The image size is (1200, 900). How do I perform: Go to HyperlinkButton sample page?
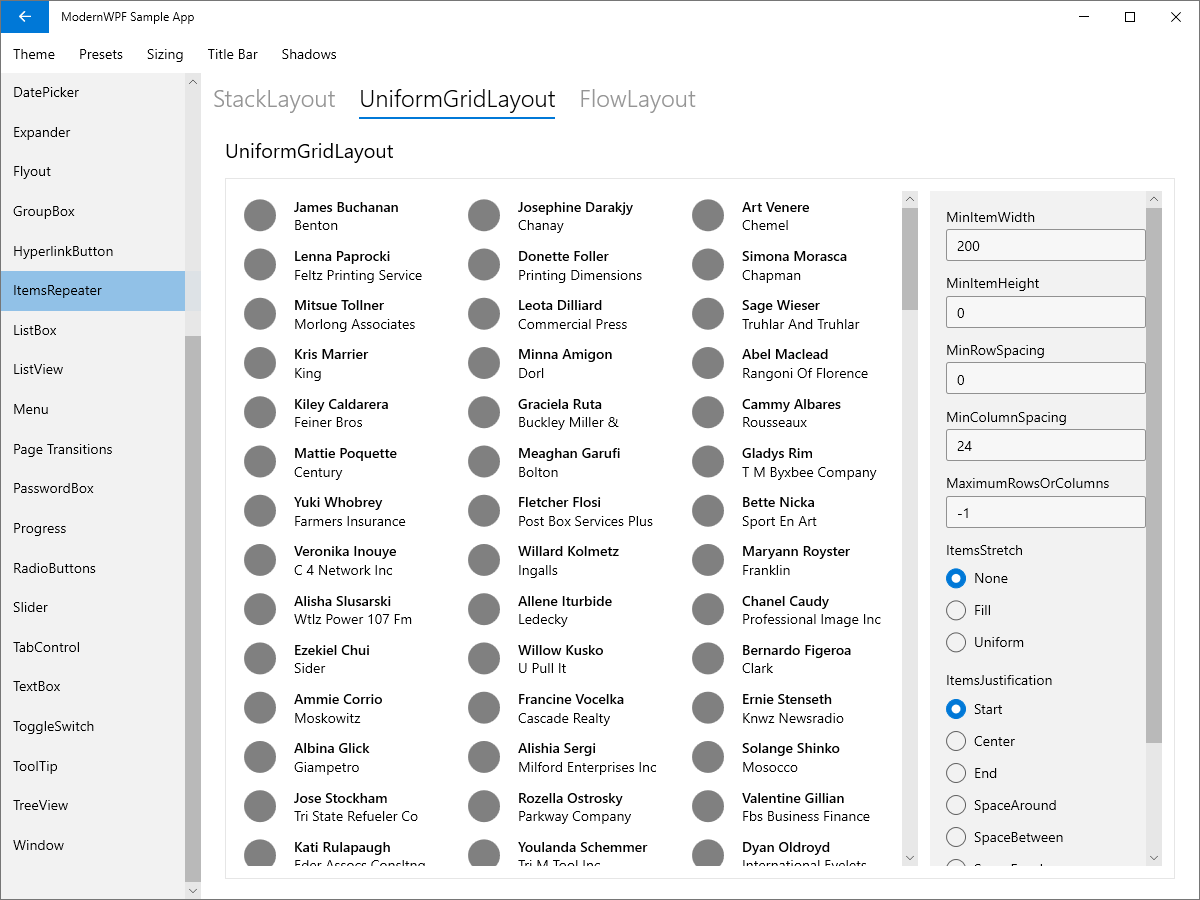click(x=92, y=251)
